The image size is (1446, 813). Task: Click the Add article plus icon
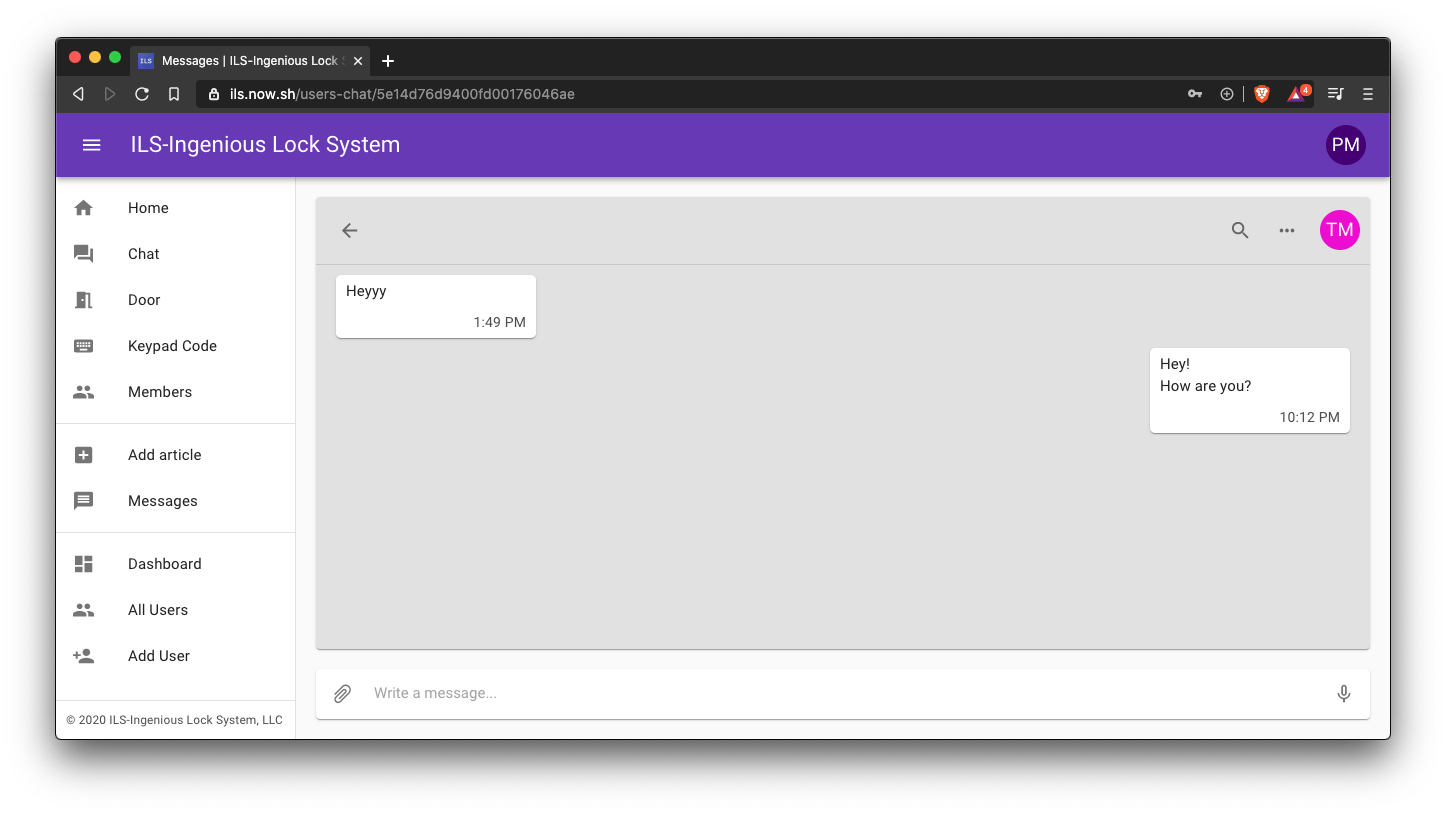84,455
